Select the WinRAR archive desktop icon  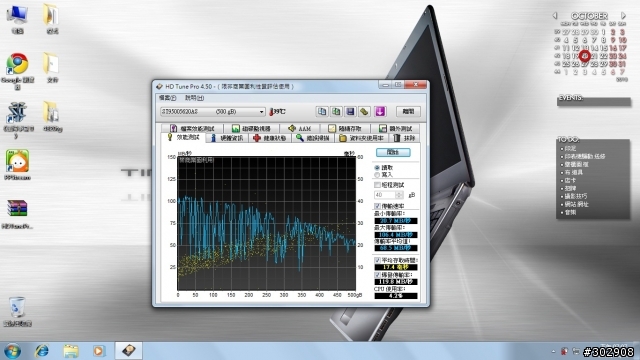coord(17,213)
